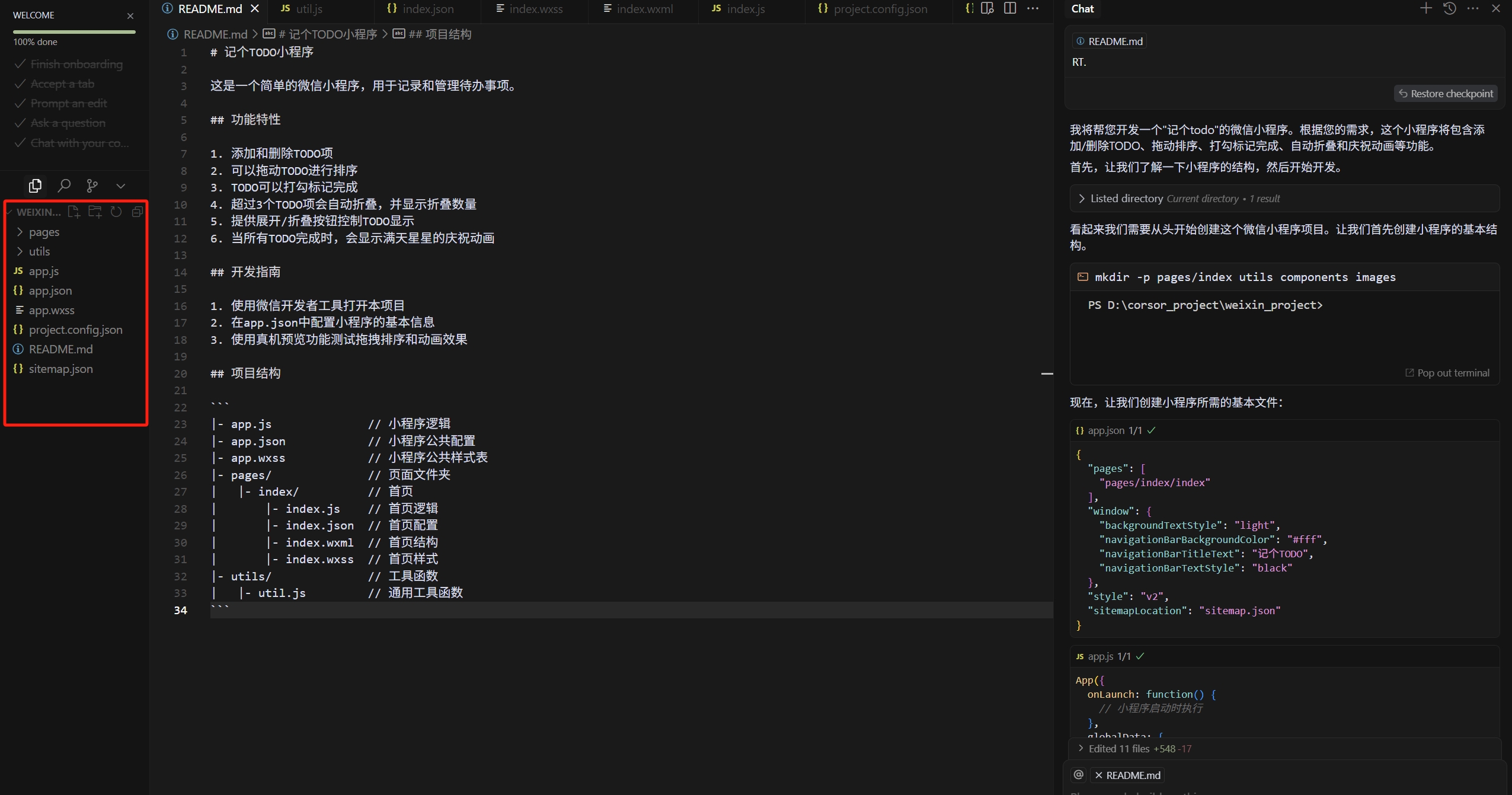1512x795 pixels.
Task: Click the editor overview ruler marker
Action: point(1047,373)
